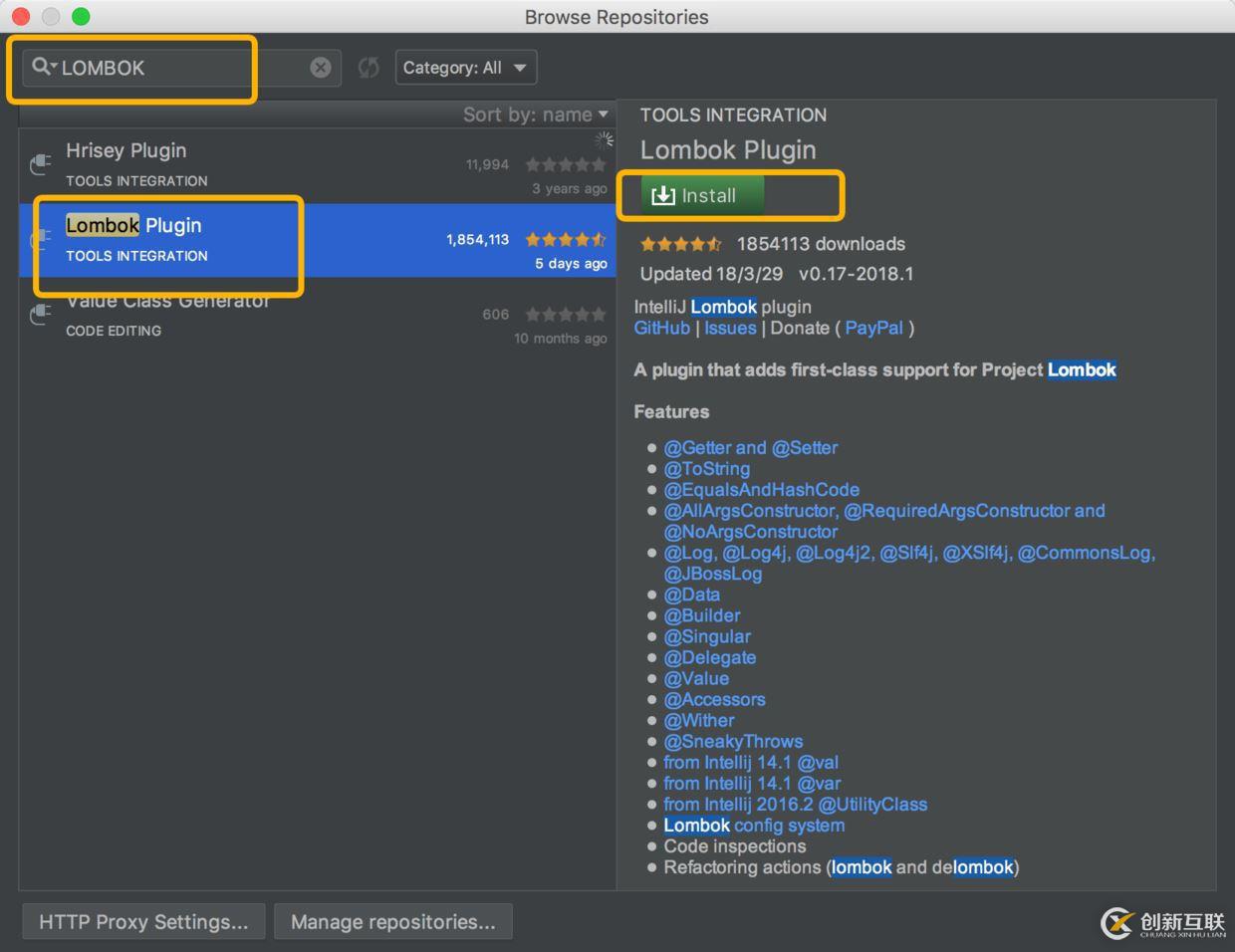Open the PayPal donate link
This screenshot has width=1235, height=952.
pyautogui.click(x=874, y=328)
